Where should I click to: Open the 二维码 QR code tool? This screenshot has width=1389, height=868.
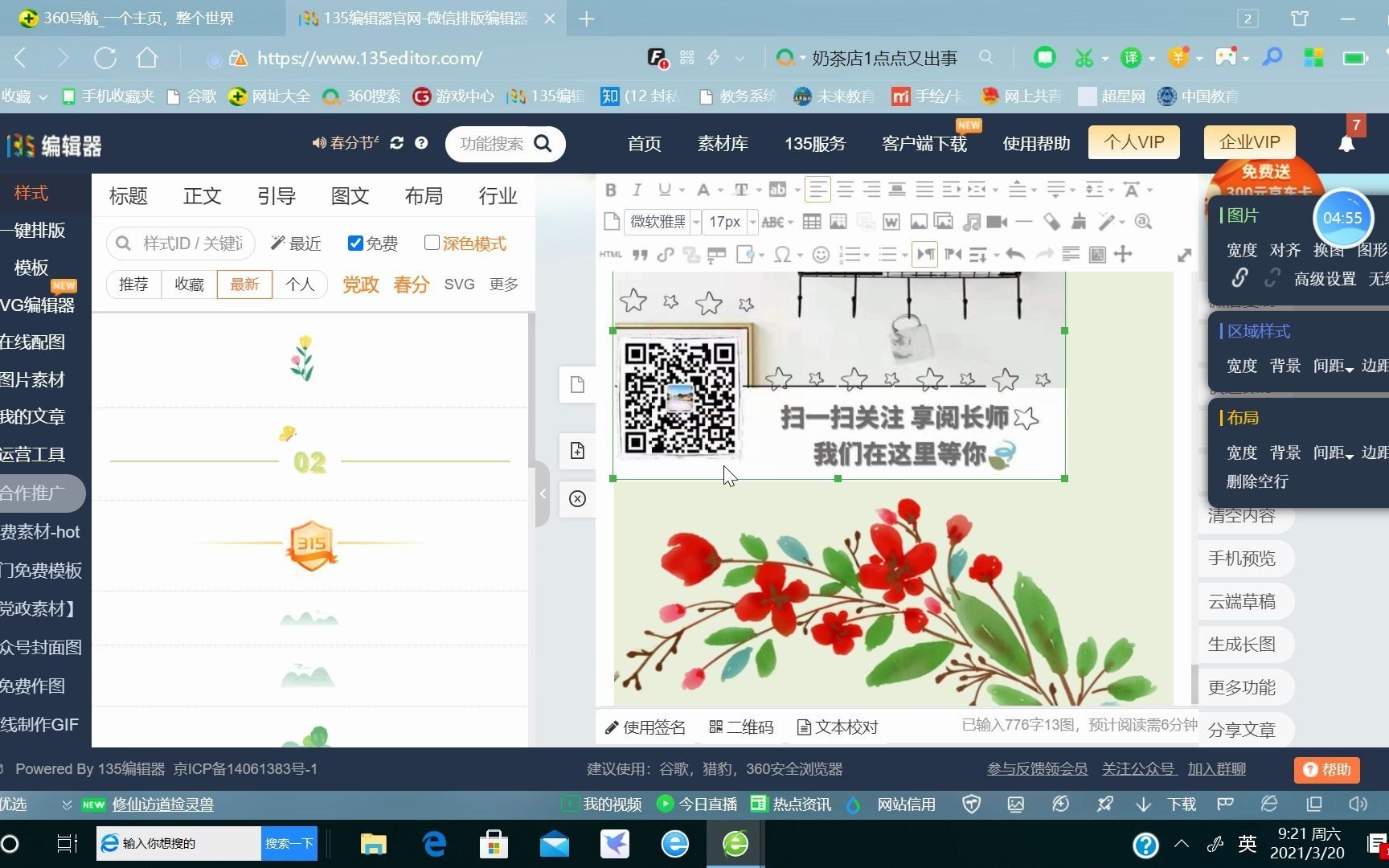(740, 727)
